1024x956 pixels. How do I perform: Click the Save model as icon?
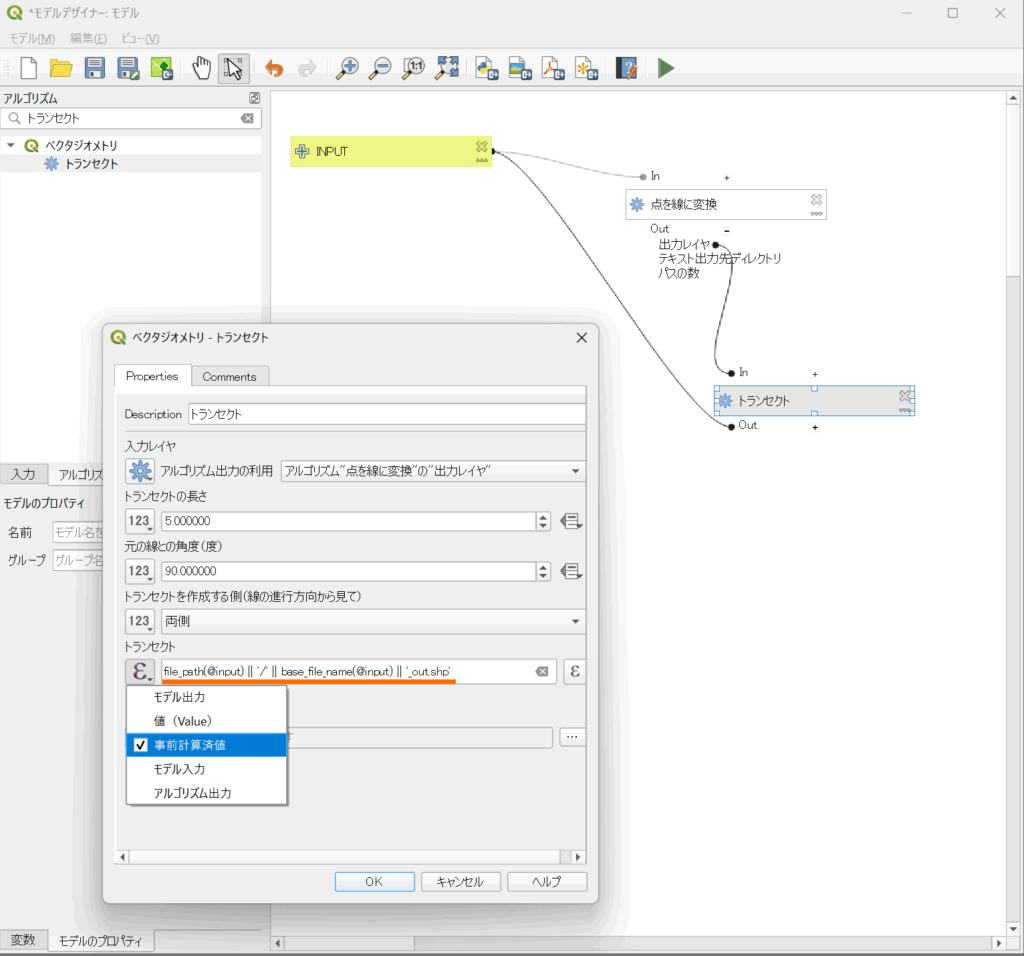[x=128, y=68]
